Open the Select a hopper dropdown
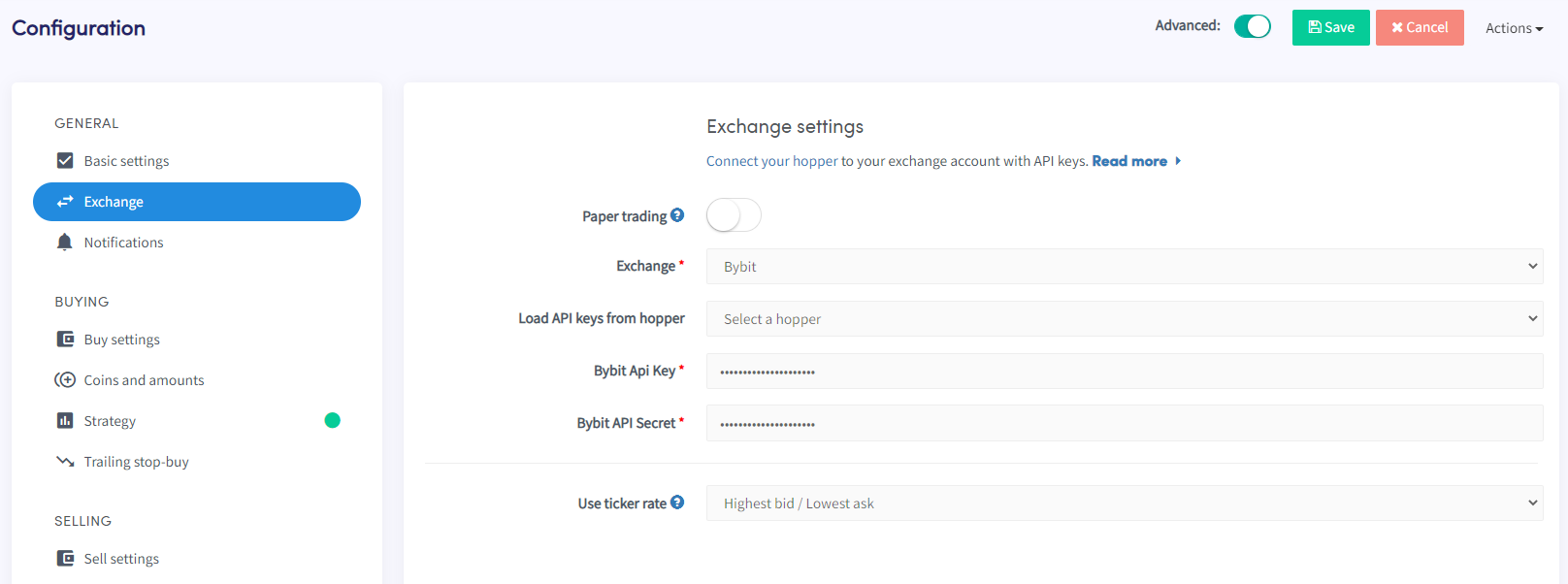 coord(1125,318)
